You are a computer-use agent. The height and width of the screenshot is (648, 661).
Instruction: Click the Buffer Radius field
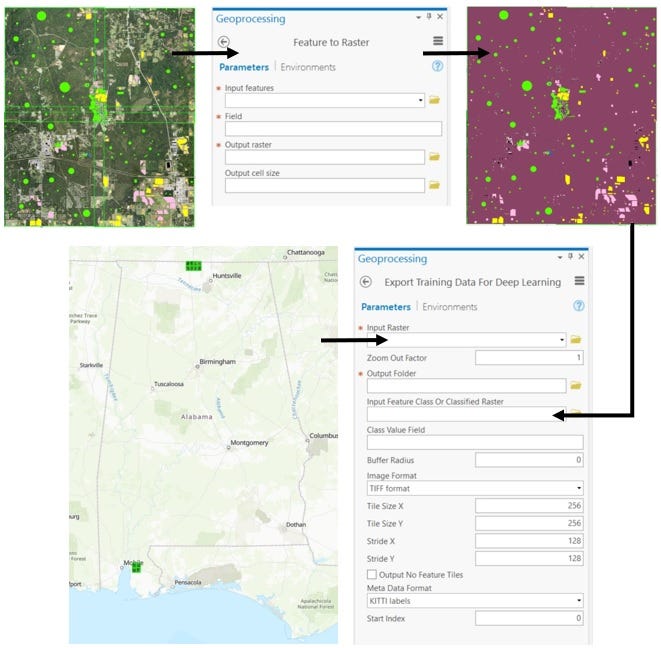529,460
